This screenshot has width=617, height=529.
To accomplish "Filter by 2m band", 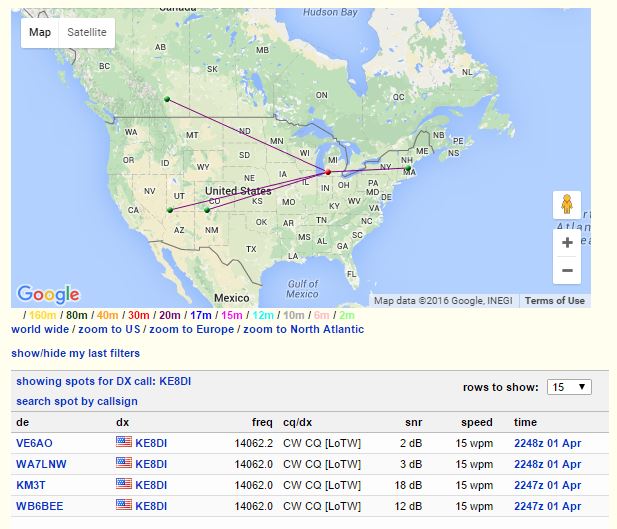I will 347,315.
